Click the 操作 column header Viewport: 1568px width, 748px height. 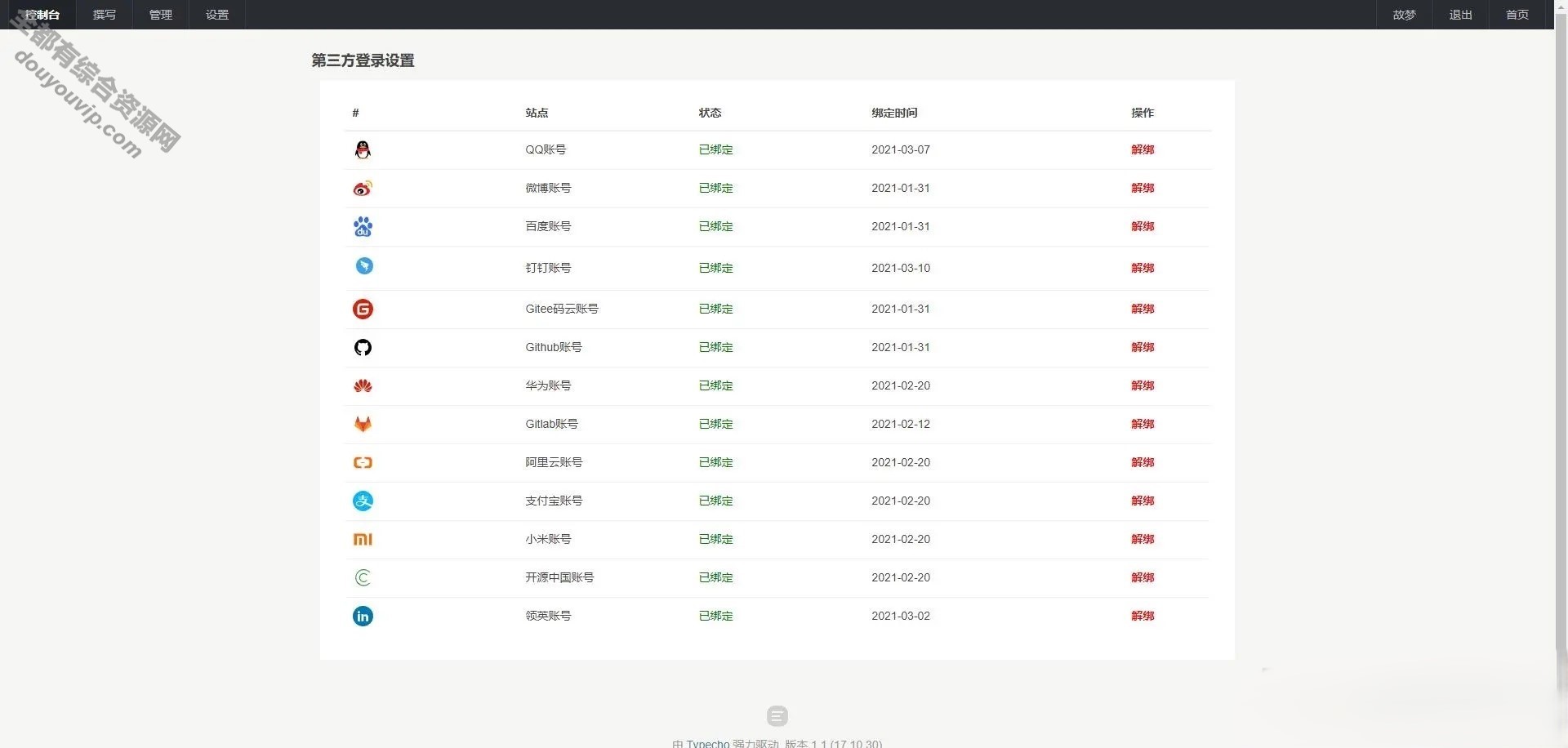1143,113
